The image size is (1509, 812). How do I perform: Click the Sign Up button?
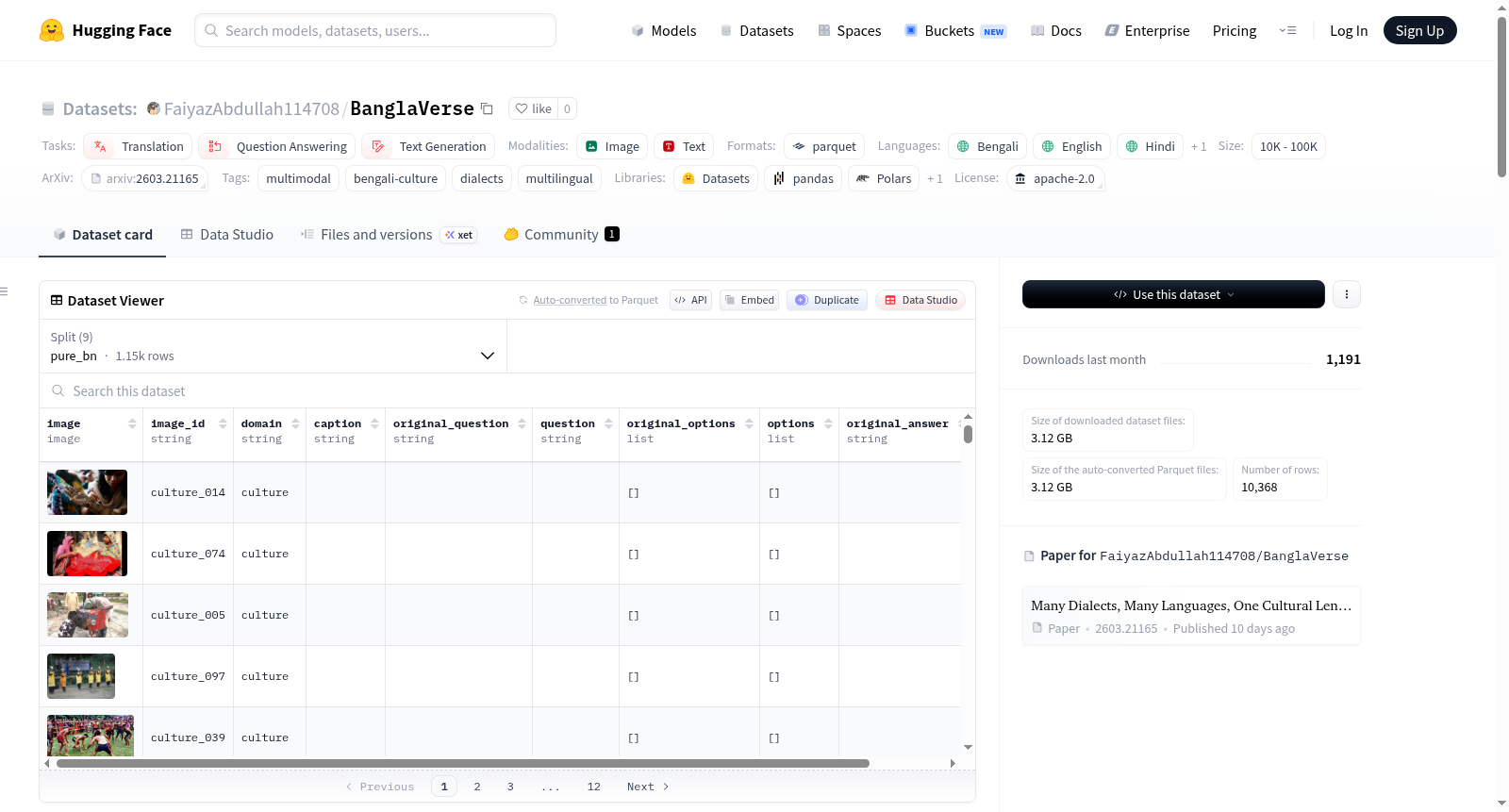click(1419, 30)
